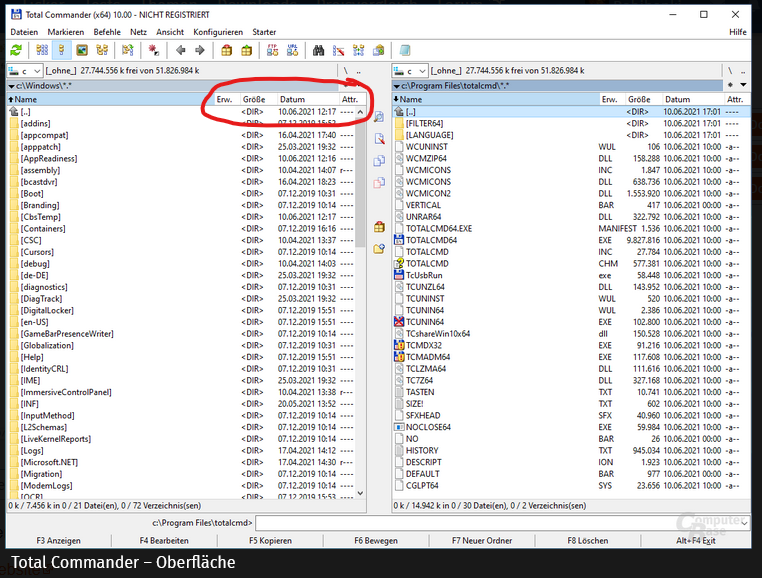Click the F7 Neuer Ordner button
The width and height of the screenshot is (762, 578).
482,541
